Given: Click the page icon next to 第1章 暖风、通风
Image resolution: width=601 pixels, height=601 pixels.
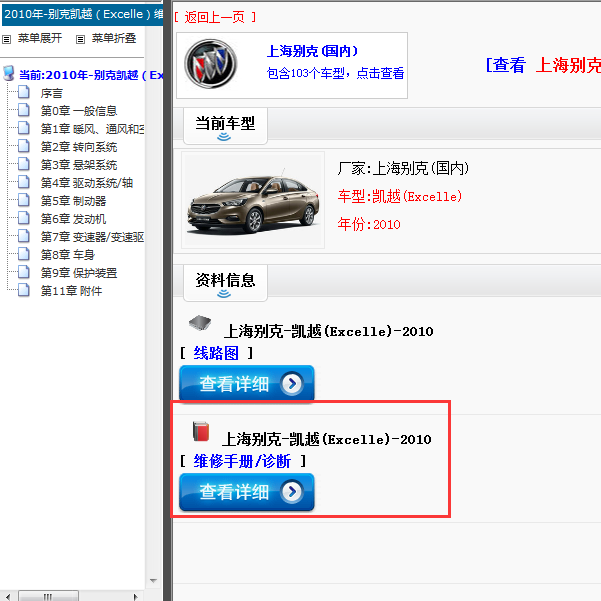Looking at the screenshot, I should pyautogui.click(x=24, y=128).
